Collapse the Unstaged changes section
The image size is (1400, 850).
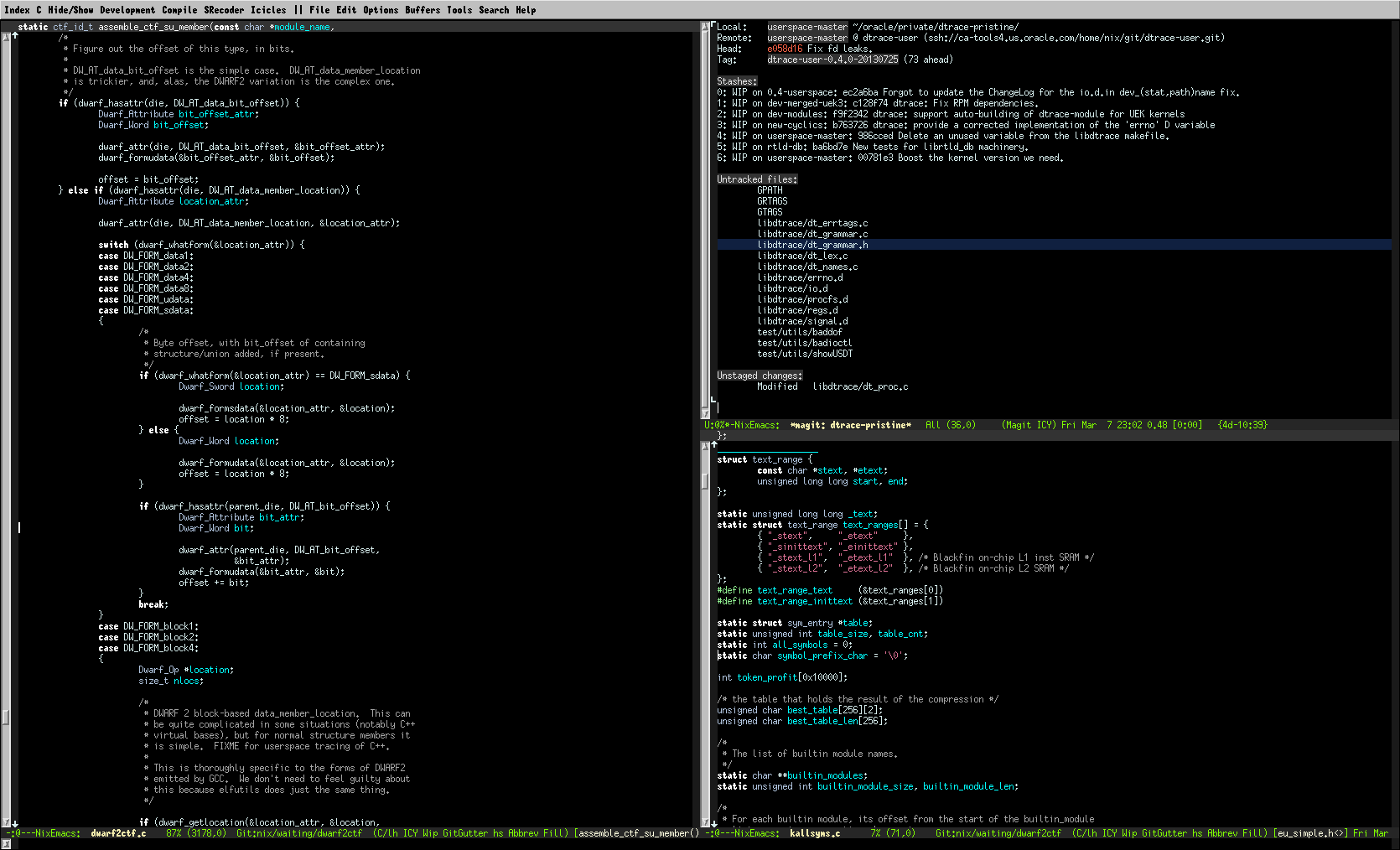760,376
